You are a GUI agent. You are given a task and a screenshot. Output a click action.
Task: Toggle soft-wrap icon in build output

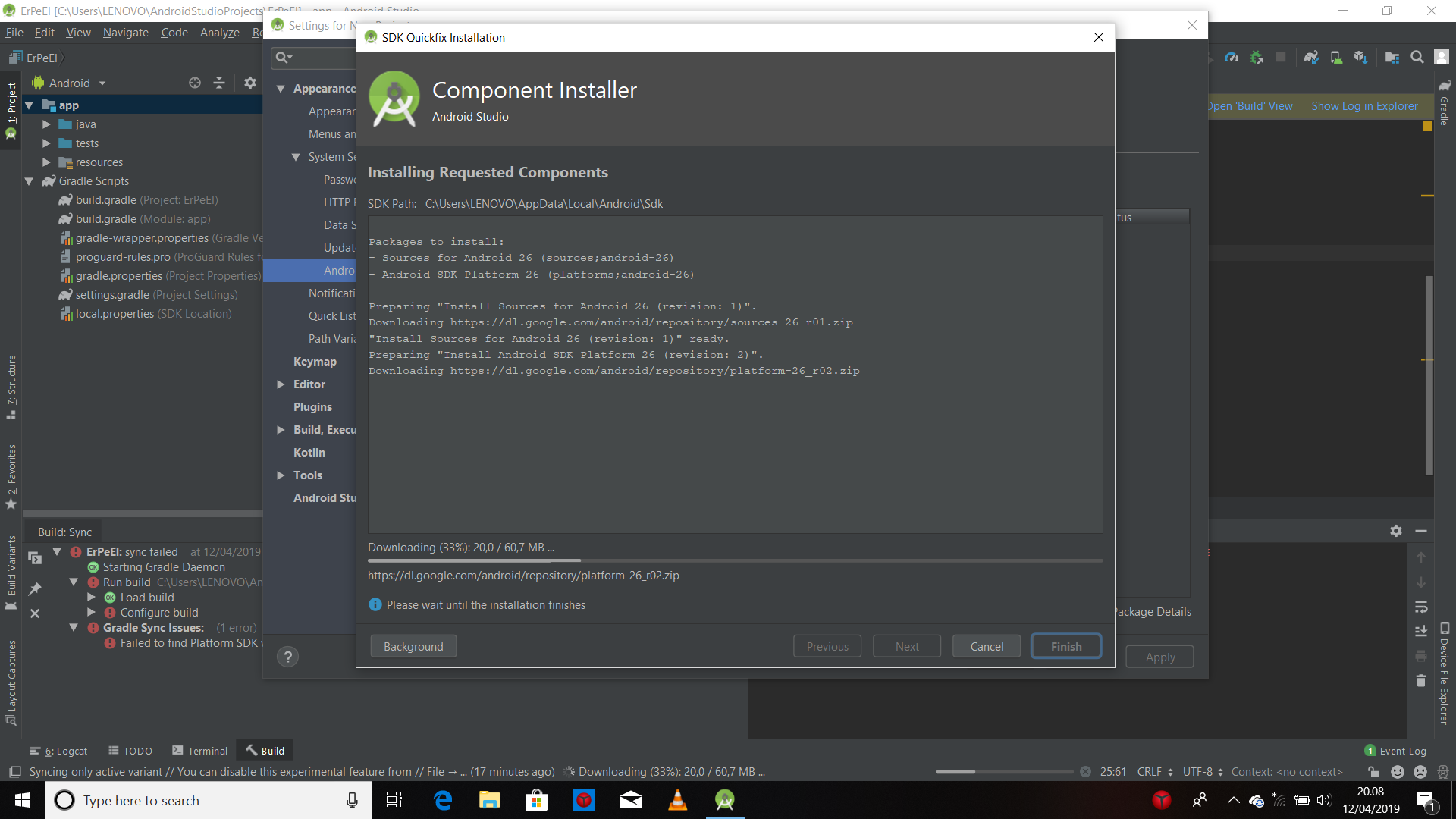[x=1421, y=607]
